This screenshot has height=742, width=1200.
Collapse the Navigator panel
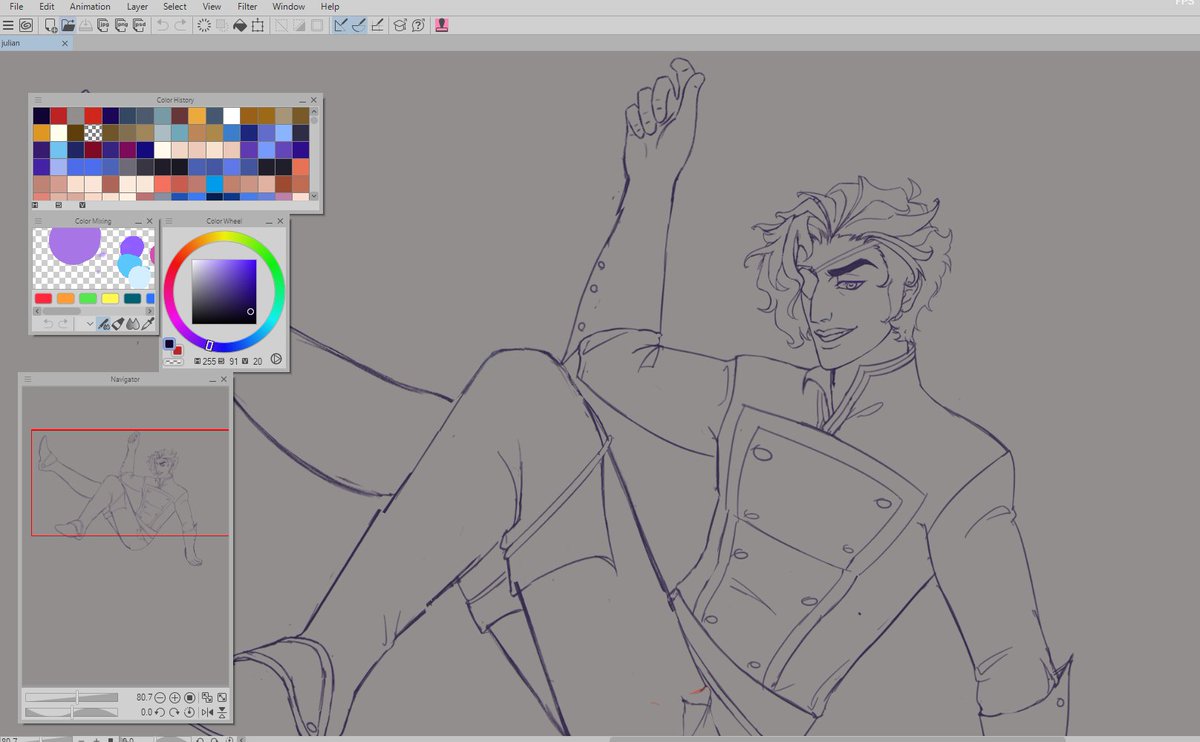(214, 379)
